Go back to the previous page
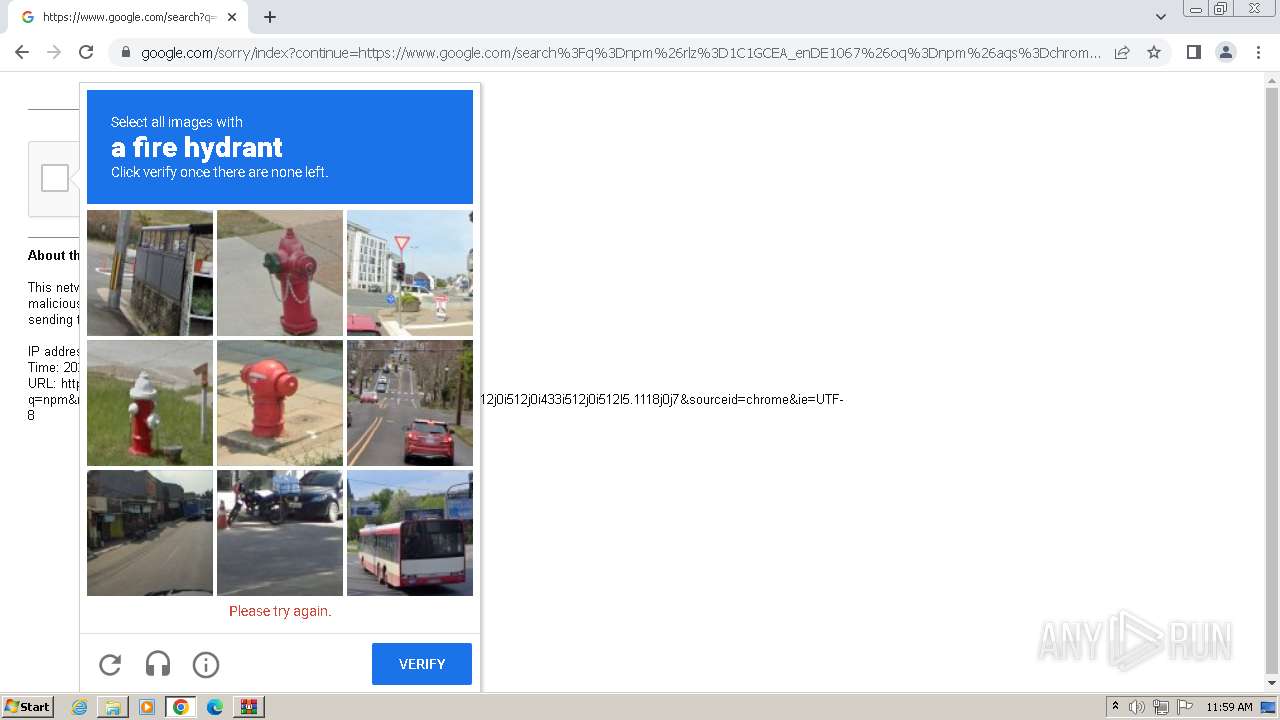This screenshot has height=720, width=1280. 22,52
